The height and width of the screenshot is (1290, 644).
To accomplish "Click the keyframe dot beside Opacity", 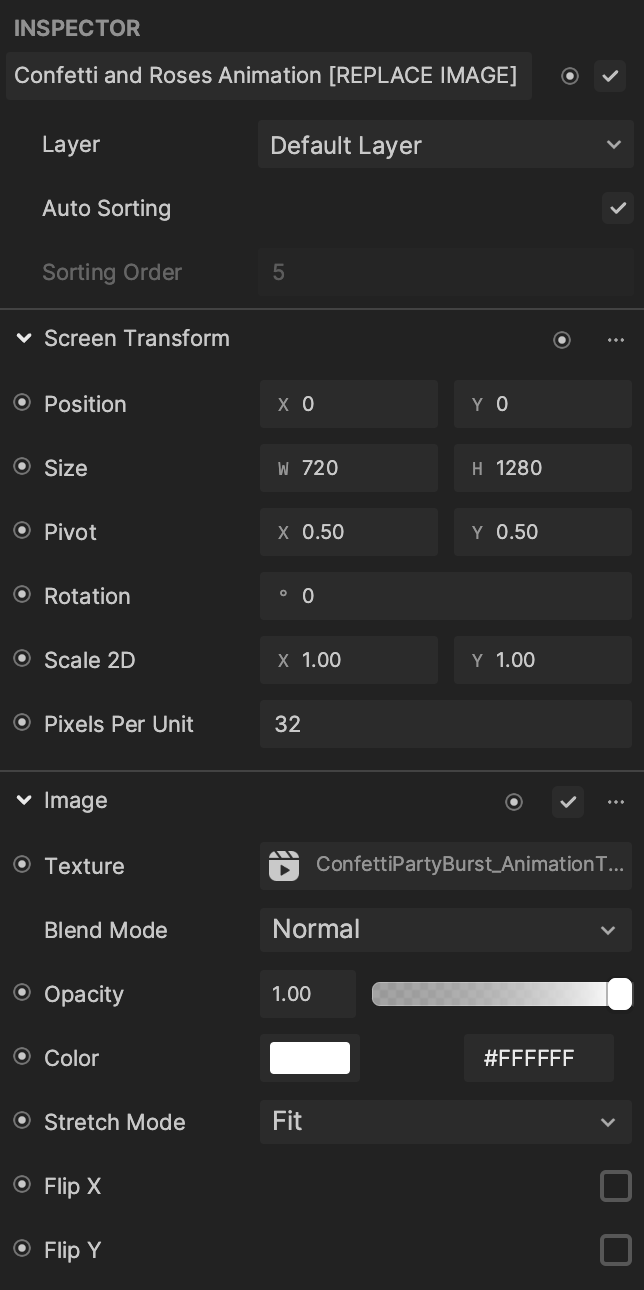I will tap(21, 993).
